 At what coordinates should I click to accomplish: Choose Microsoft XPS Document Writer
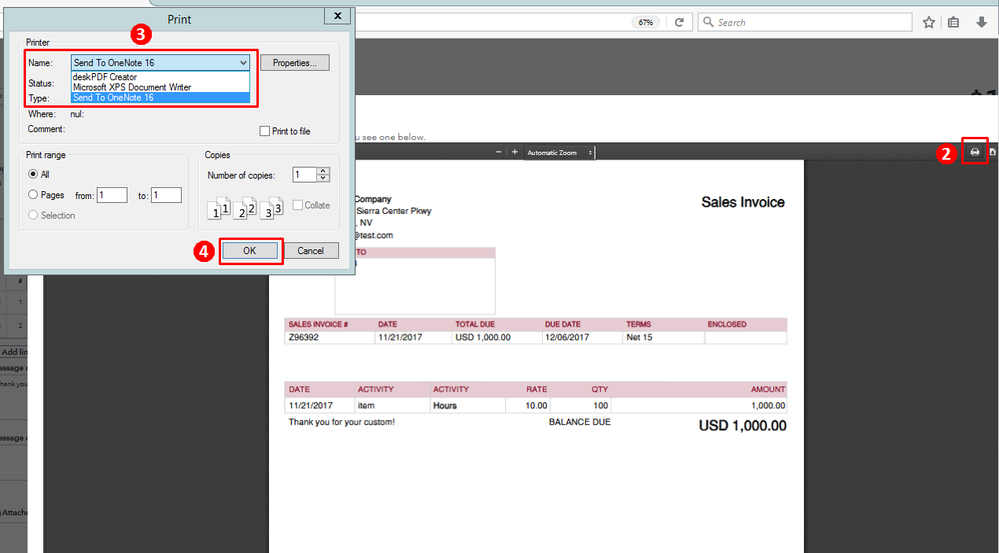(160, 87)
